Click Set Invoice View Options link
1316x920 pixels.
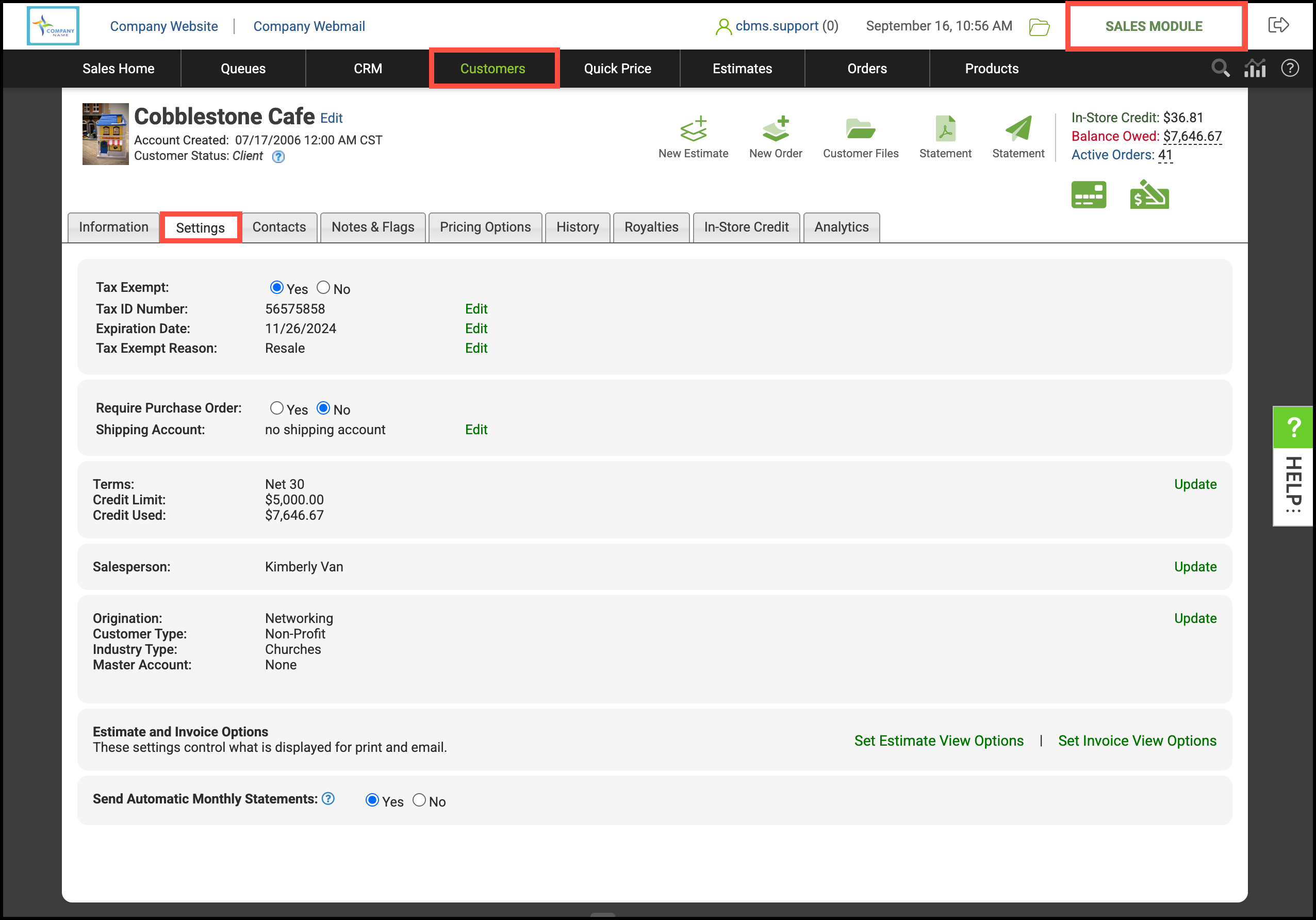pyautogui.click(x=1137, y=741)
